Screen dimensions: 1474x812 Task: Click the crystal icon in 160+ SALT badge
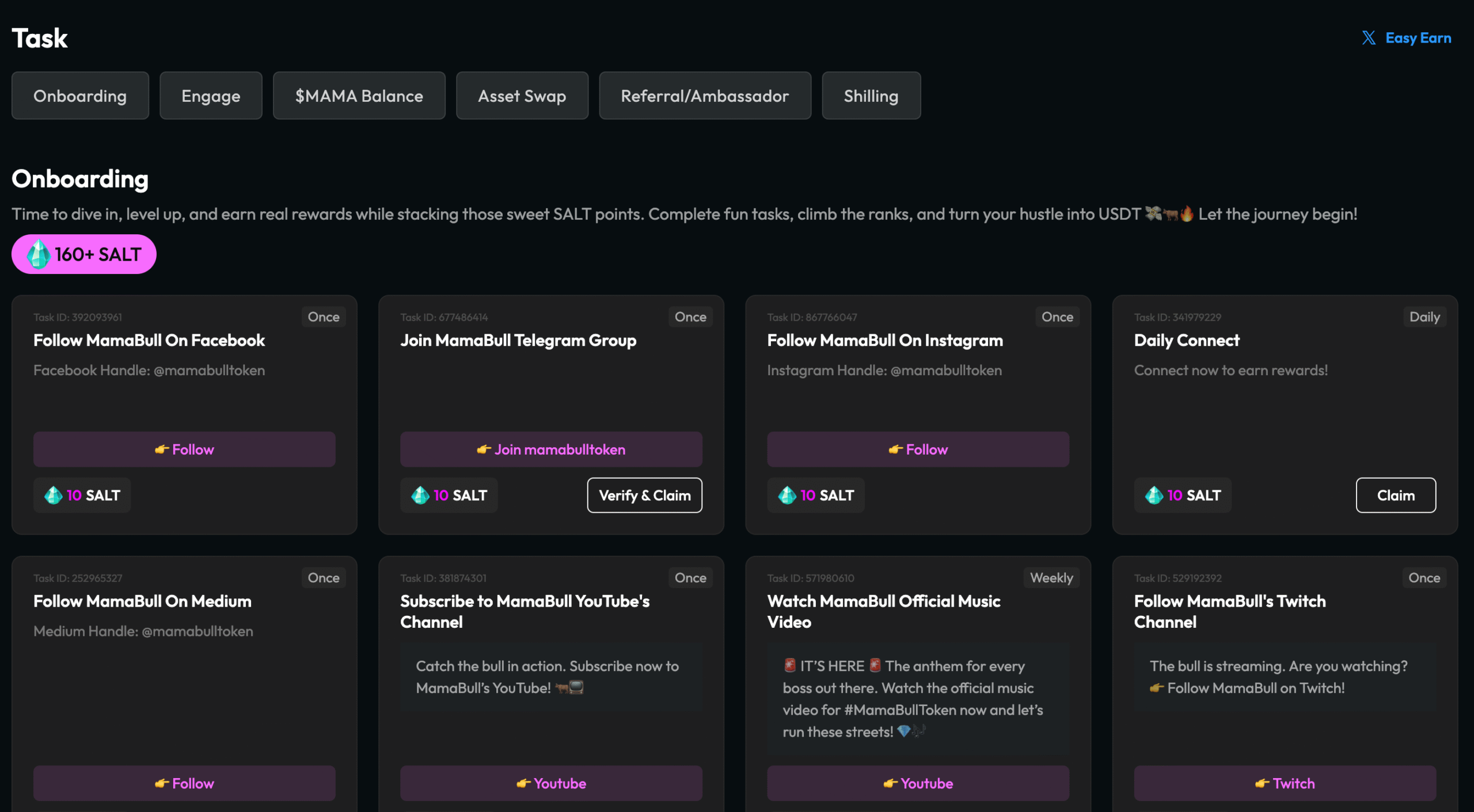39,254
